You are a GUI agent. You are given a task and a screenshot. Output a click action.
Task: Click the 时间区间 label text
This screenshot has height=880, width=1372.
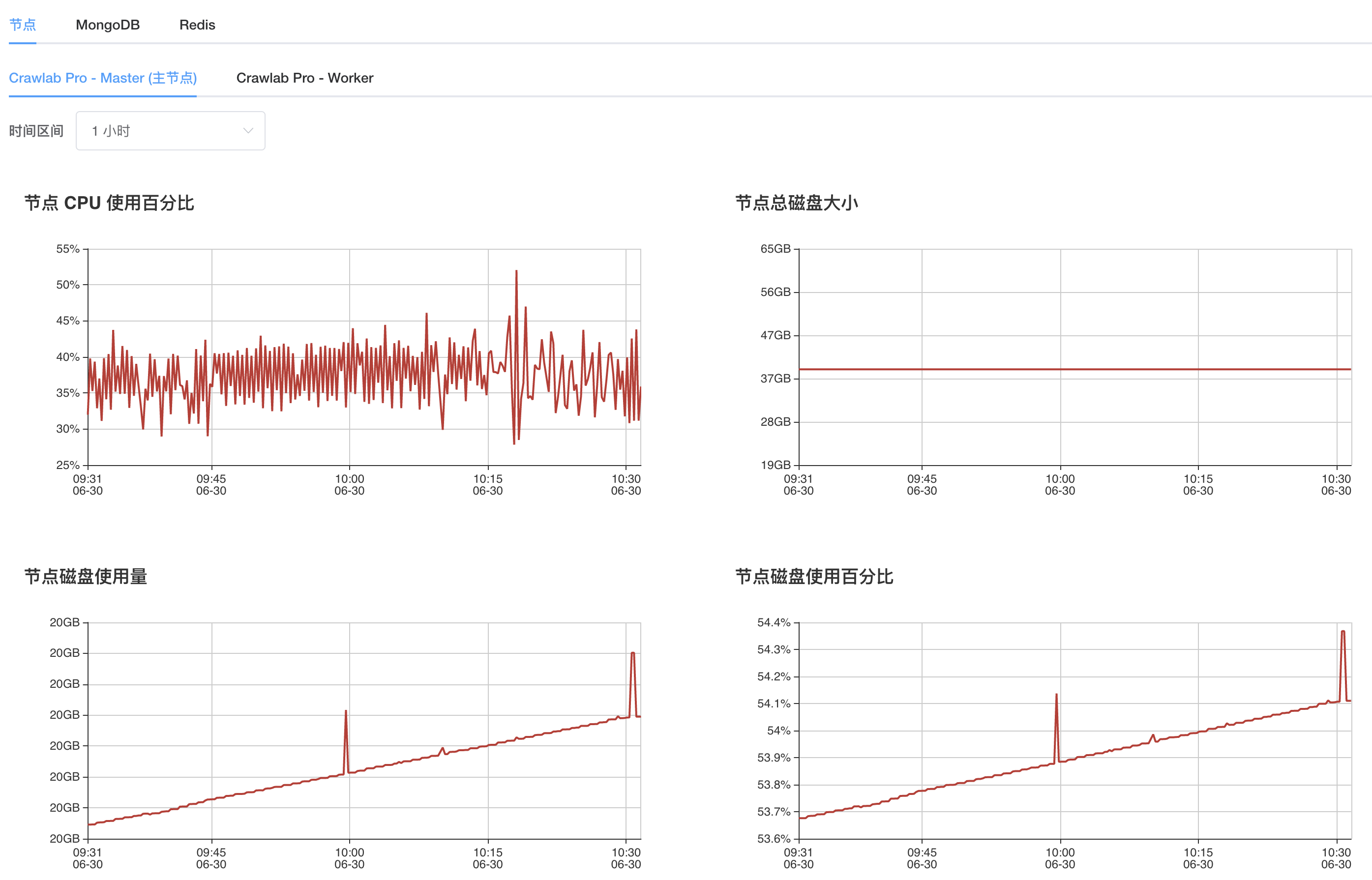tap(36, 131)
